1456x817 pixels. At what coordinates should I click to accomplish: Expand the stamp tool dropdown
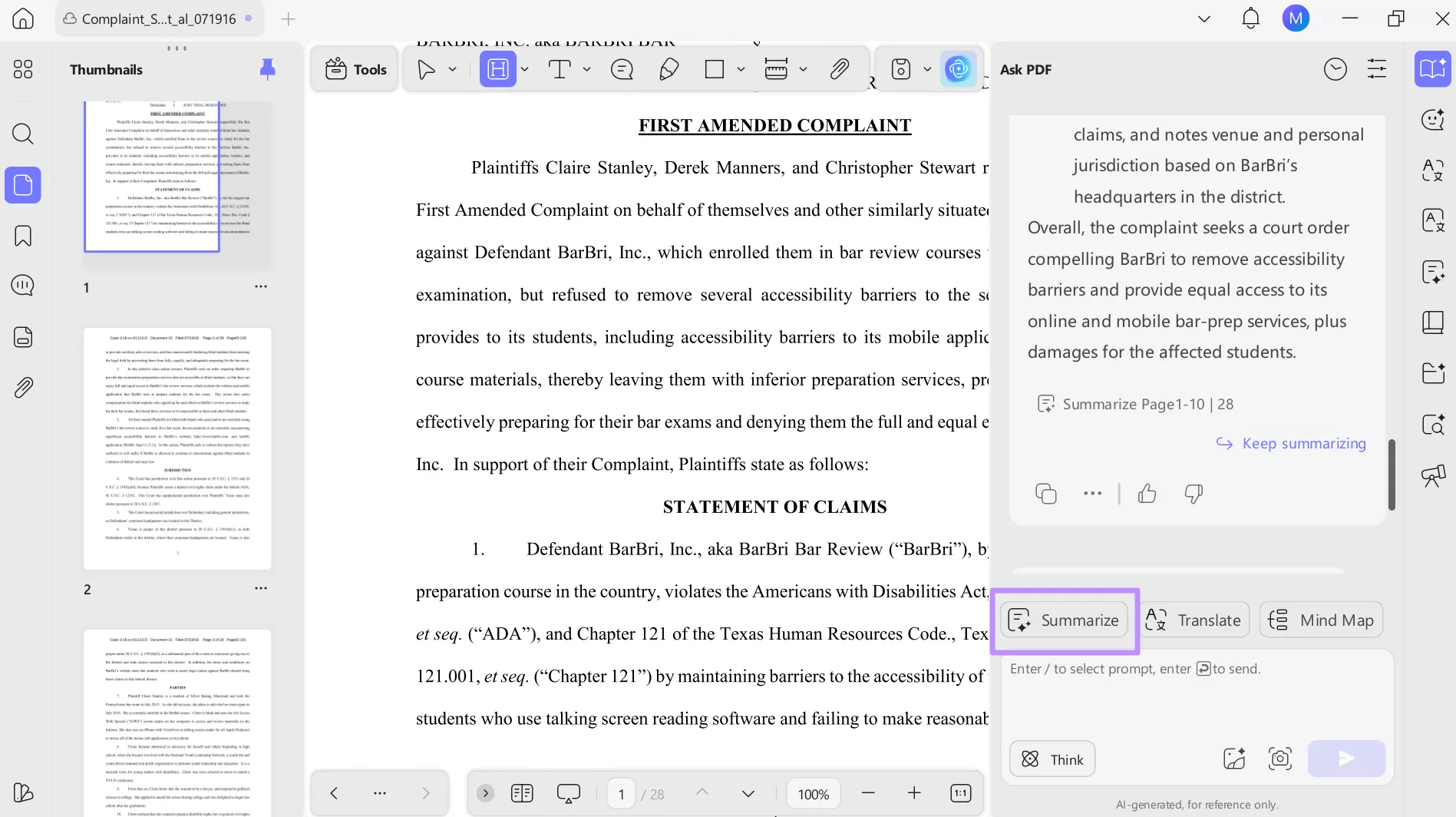(x=928, y=68)
